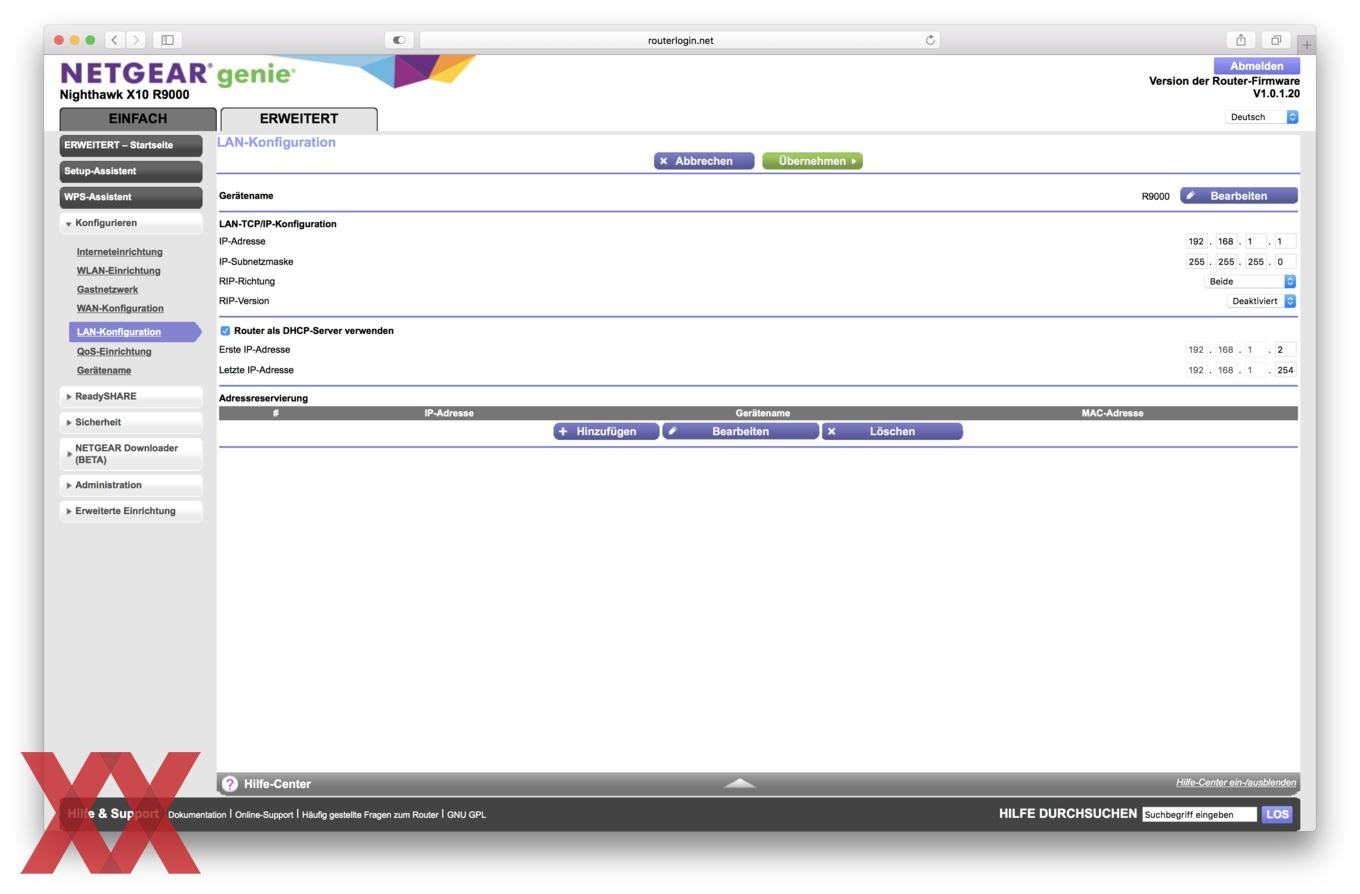The height and width of the screenshot is (894, 1360).
Task: Toggle Hilfe-Center ein-/ausblenden link
Action: click(1236, 783)
